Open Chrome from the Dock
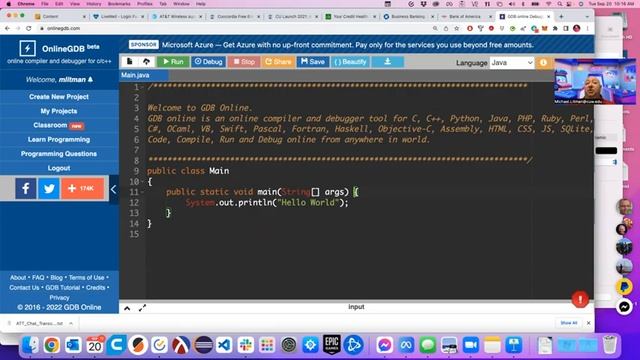This screenshot has height=360, width=640. 51,345
